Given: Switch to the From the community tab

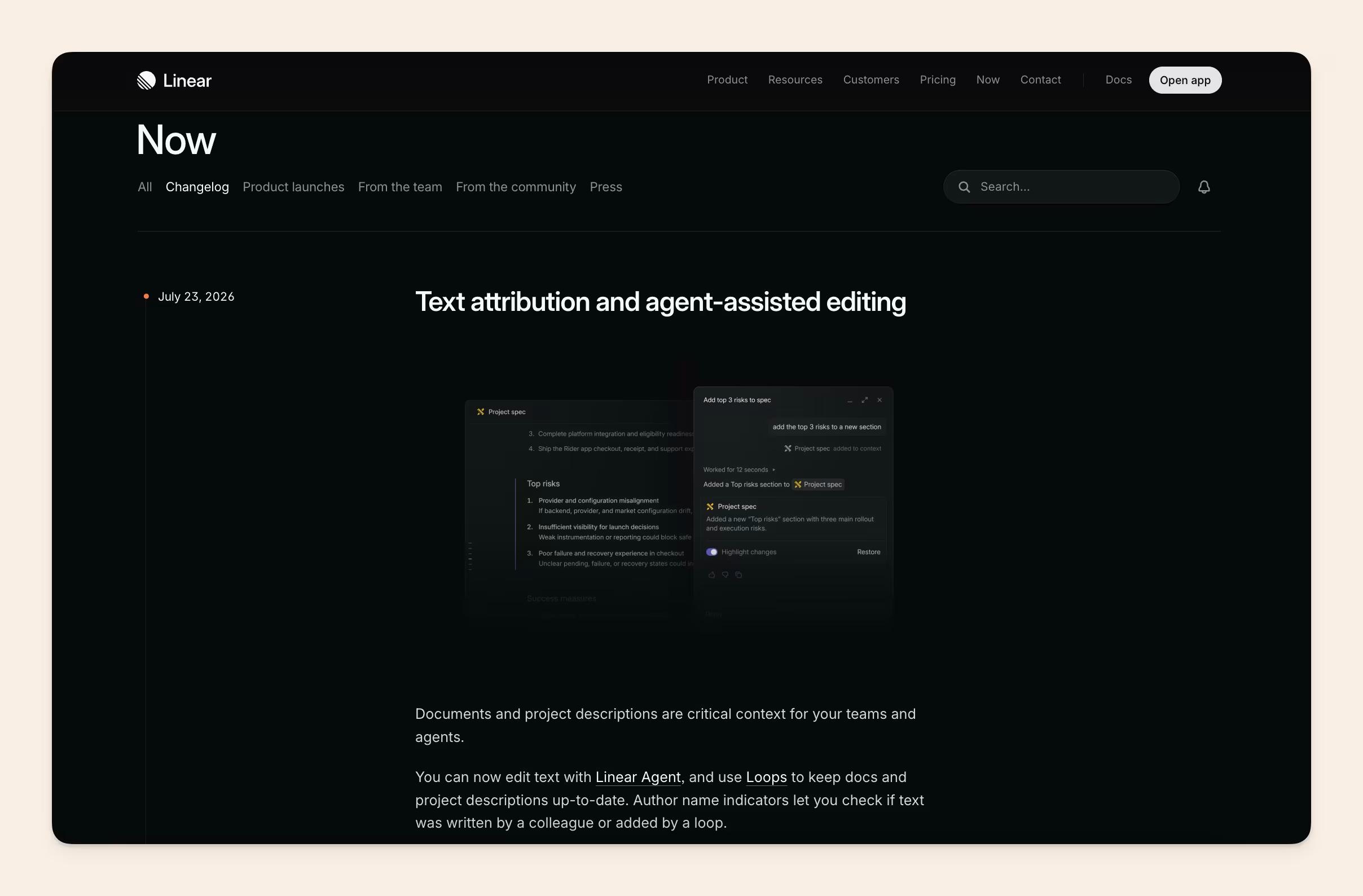Looking at the screenshot, I should click(x=516, y=187).
